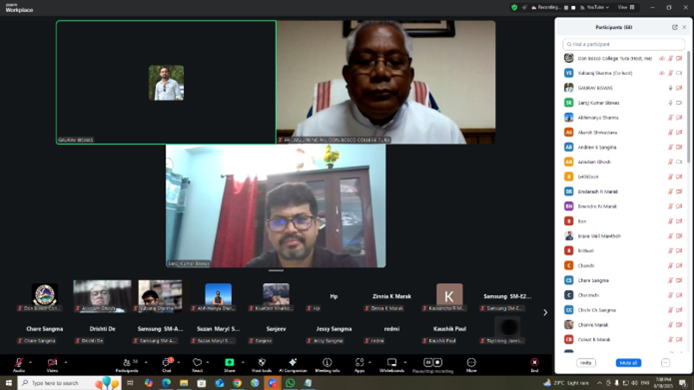Toggle microphone for Saroj Kumar Biswas
Image resolution: width=694 pixels, height=390 pixels.
[670, 103]
